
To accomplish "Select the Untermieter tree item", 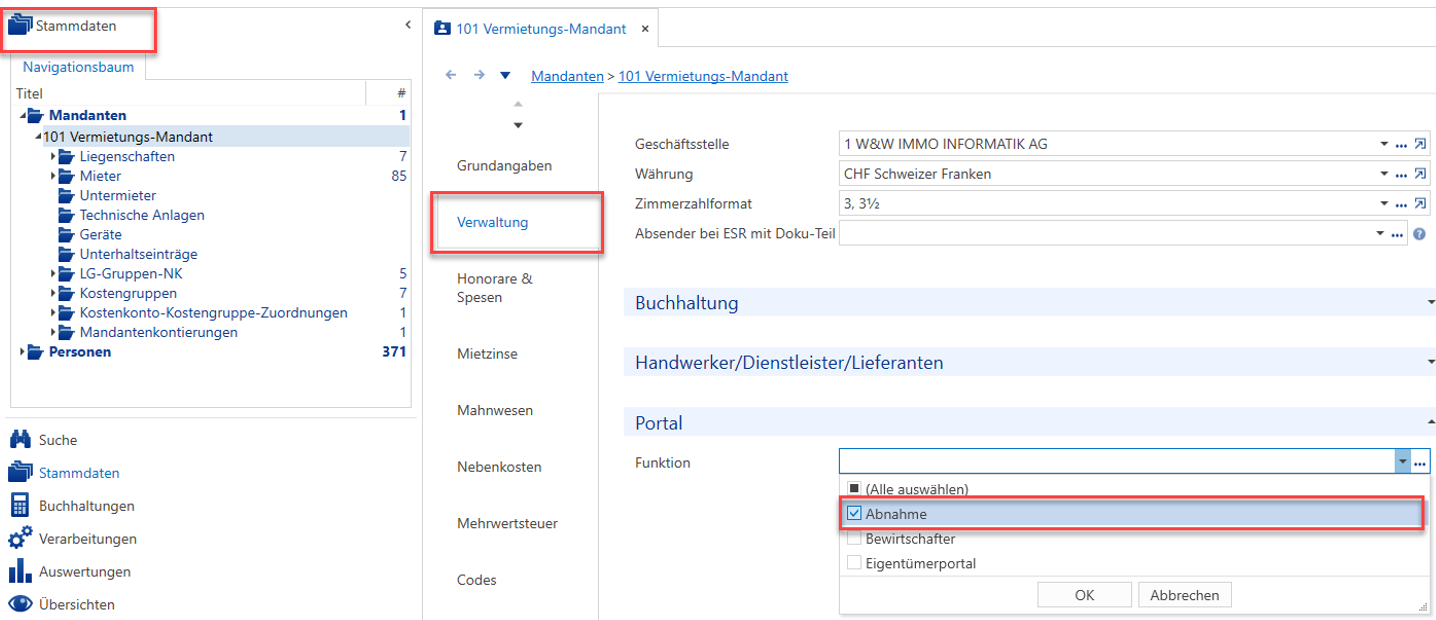I will click(118, 195).
